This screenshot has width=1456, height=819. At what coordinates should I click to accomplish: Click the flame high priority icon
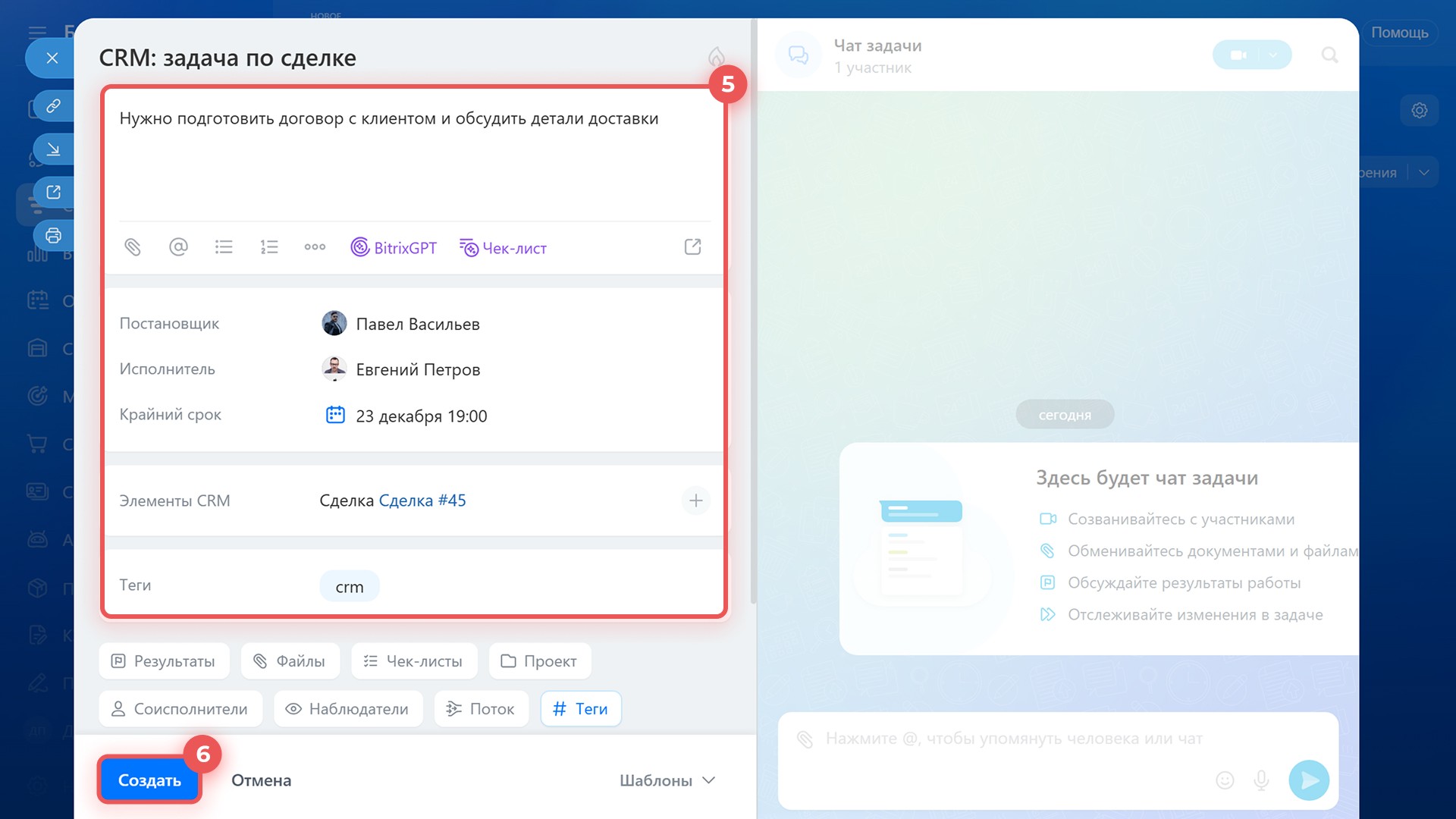point(716,57)
